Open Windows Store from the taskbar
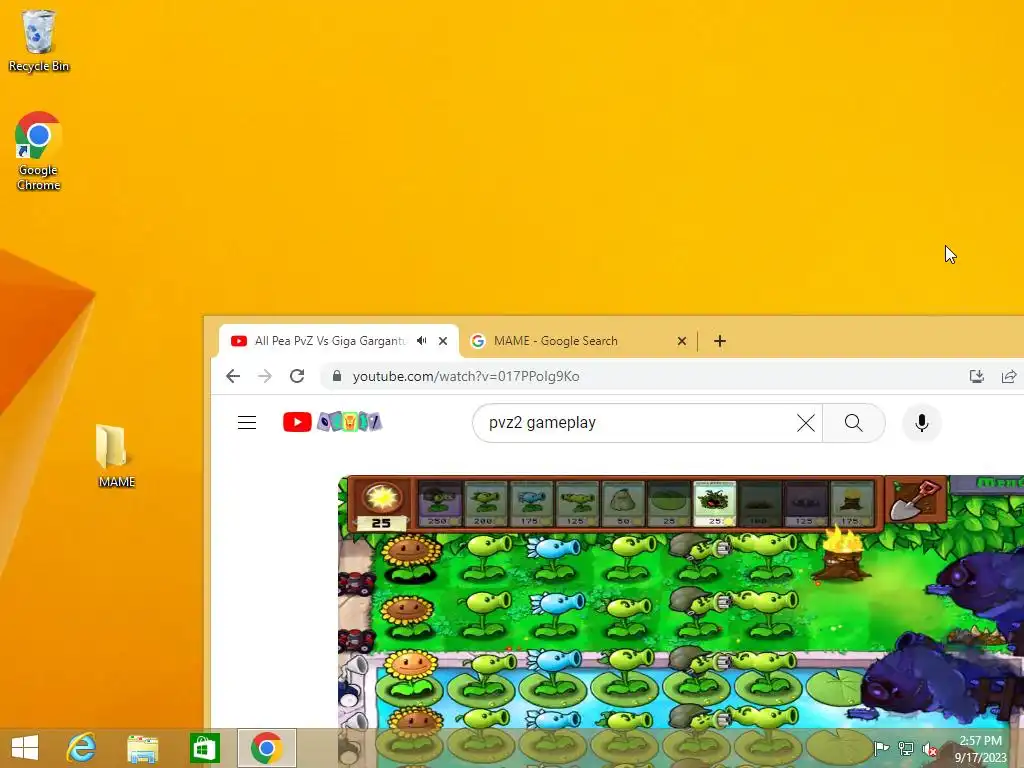Screen dimensions: 1024x768 (204, 748)
